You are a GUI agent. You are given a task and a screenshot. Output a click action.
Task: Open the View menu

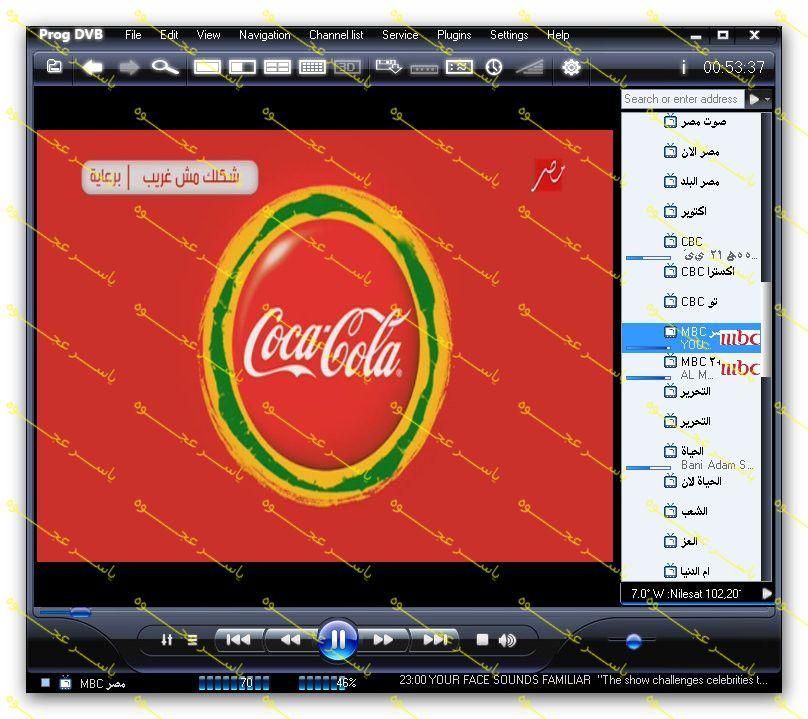click(x=208, y=35)
